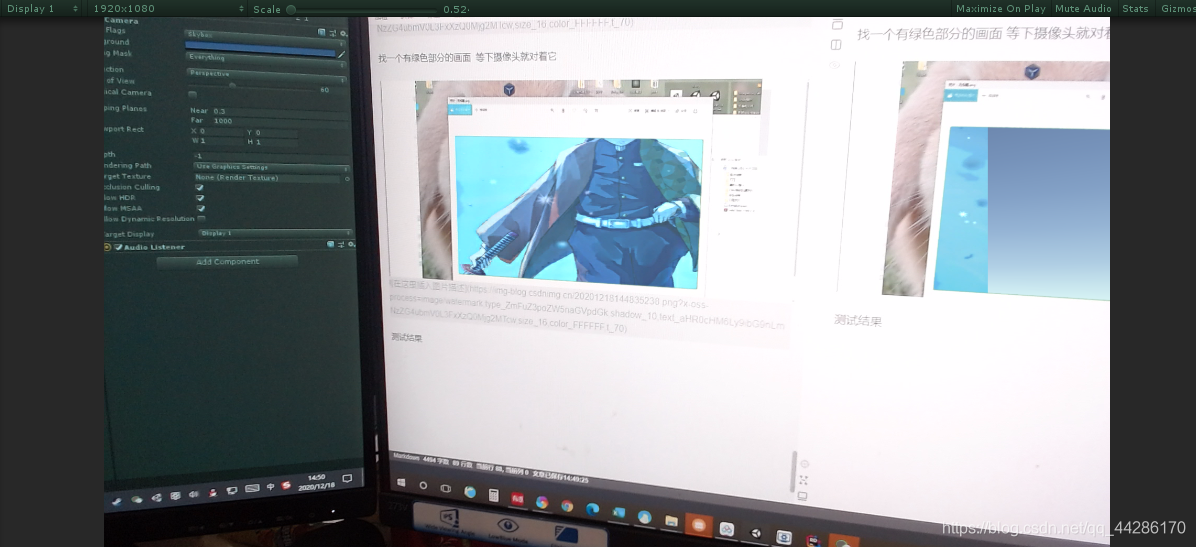Toggle the Audio Listener enabled checkbox
The height and width of the screenshot is (547, 1196).
point(118,247)
